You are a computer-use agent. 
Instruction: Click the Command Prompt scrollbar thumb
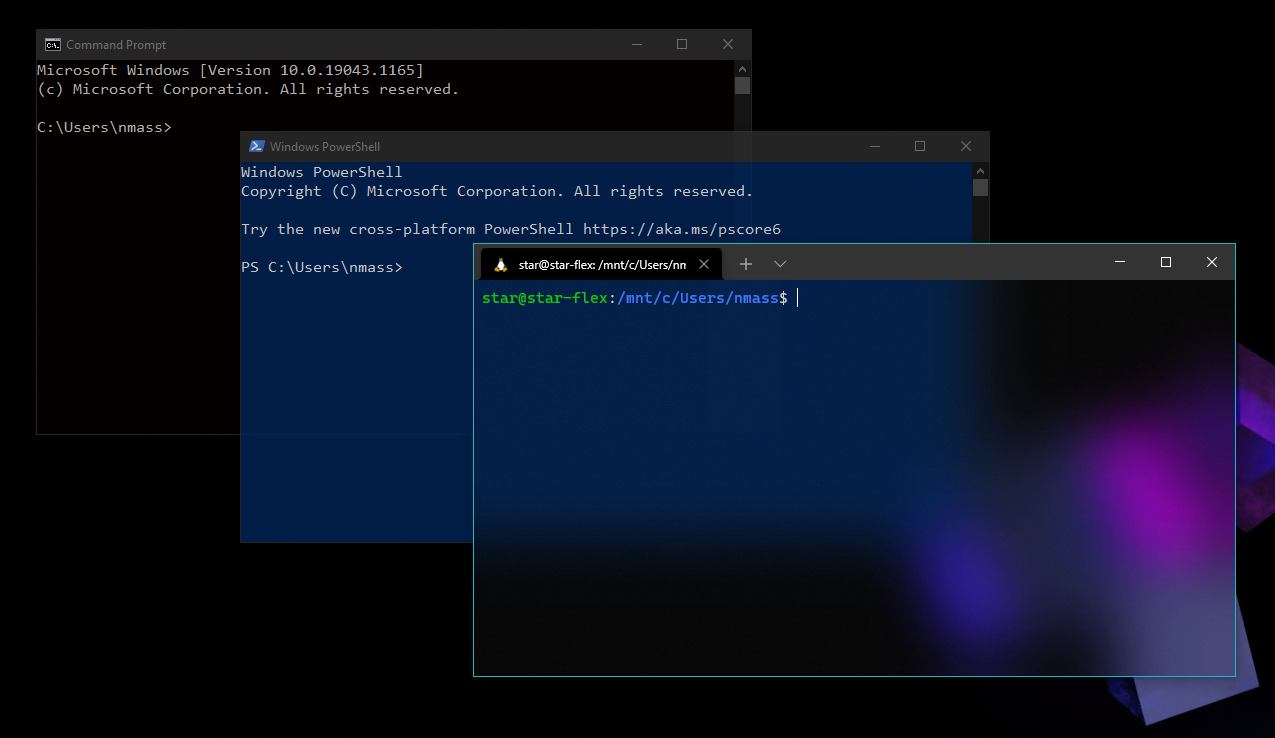point(742,85)
